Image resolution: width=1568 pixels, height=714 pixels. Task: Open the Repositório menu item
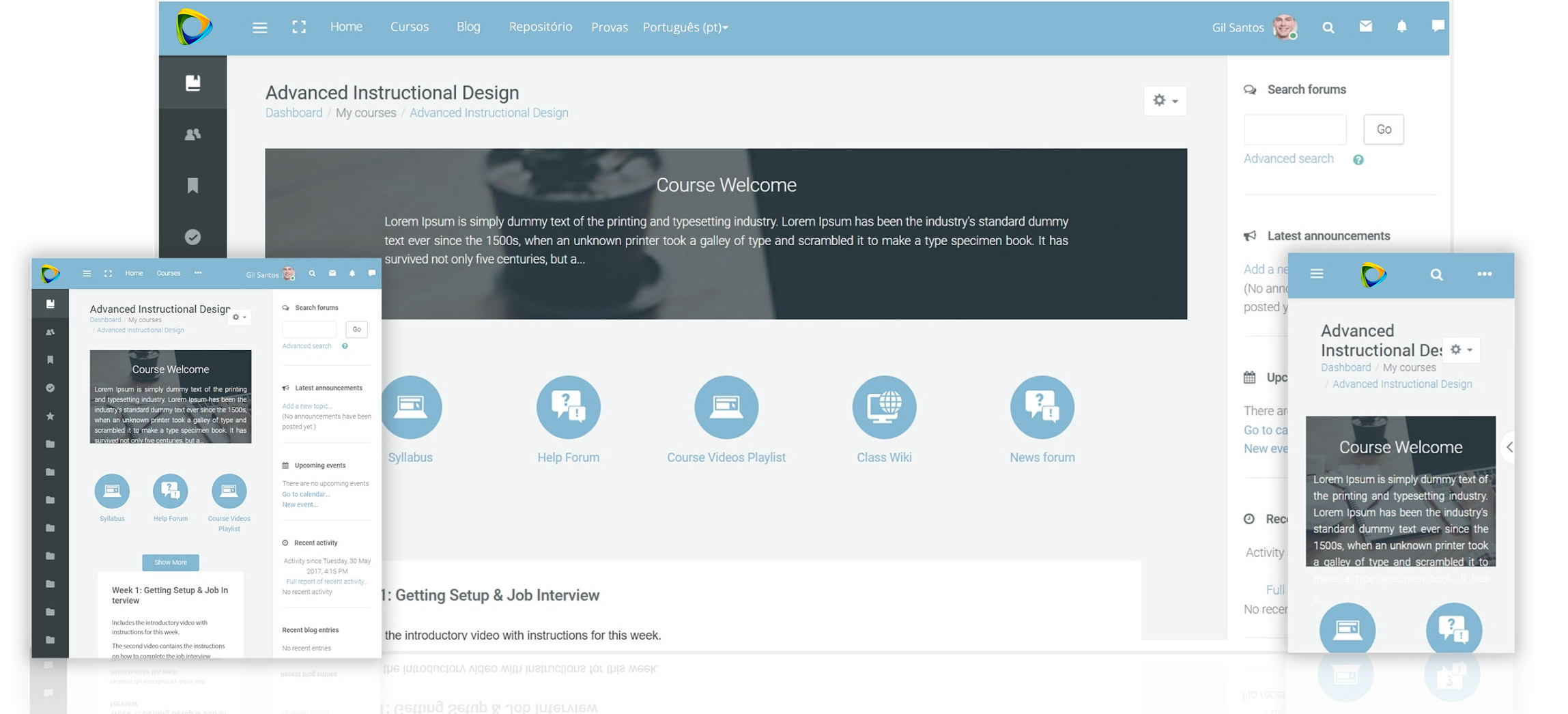coord(540,27)
